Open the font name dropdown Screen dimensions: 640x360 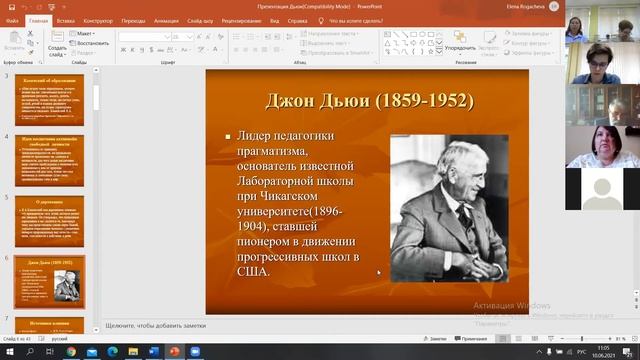[167, 37]
